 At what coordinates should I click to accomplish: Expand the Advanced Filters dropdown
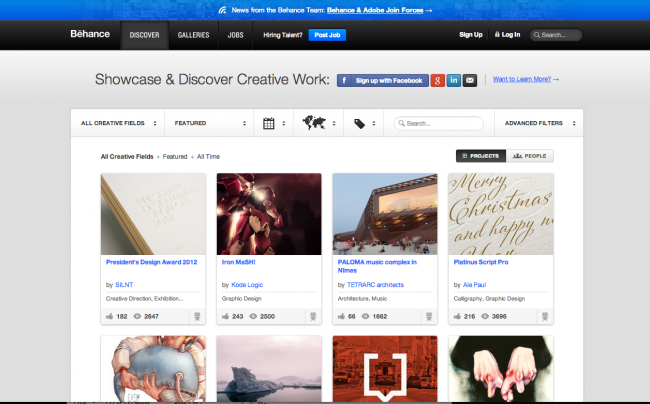539,123
